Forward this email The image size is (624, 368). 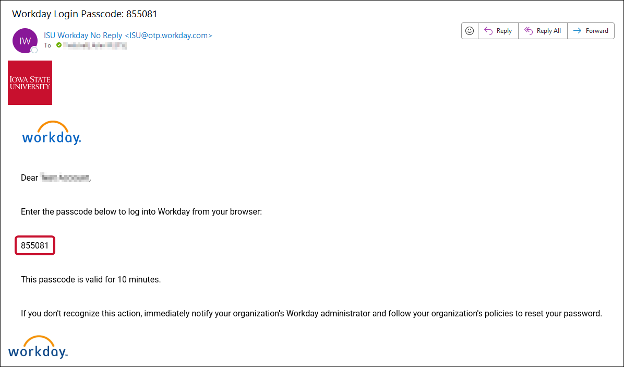point(591,31)
